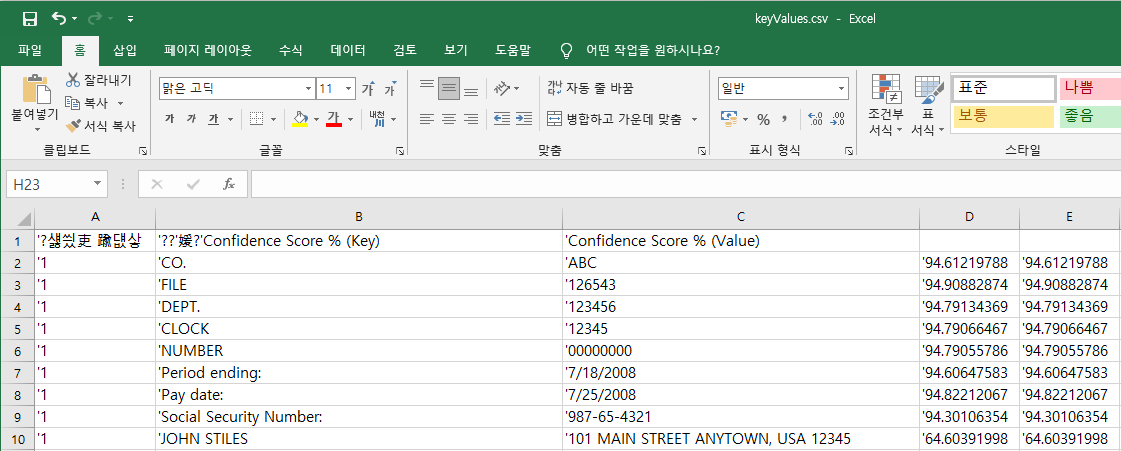The width and height of the screenshot is (1121, 451).
Task: Align text left
Action: tap(427, 119)
